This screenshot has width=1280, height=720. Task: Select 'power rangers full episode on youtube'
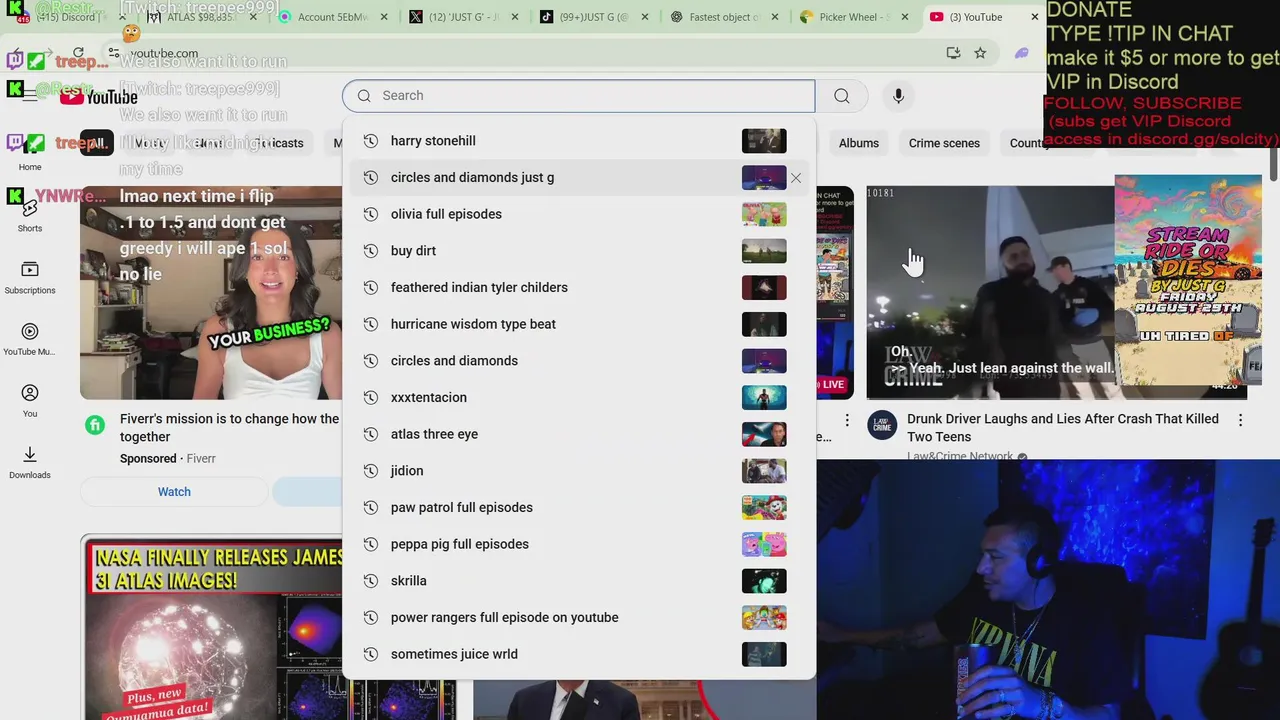tap(578, 617)
